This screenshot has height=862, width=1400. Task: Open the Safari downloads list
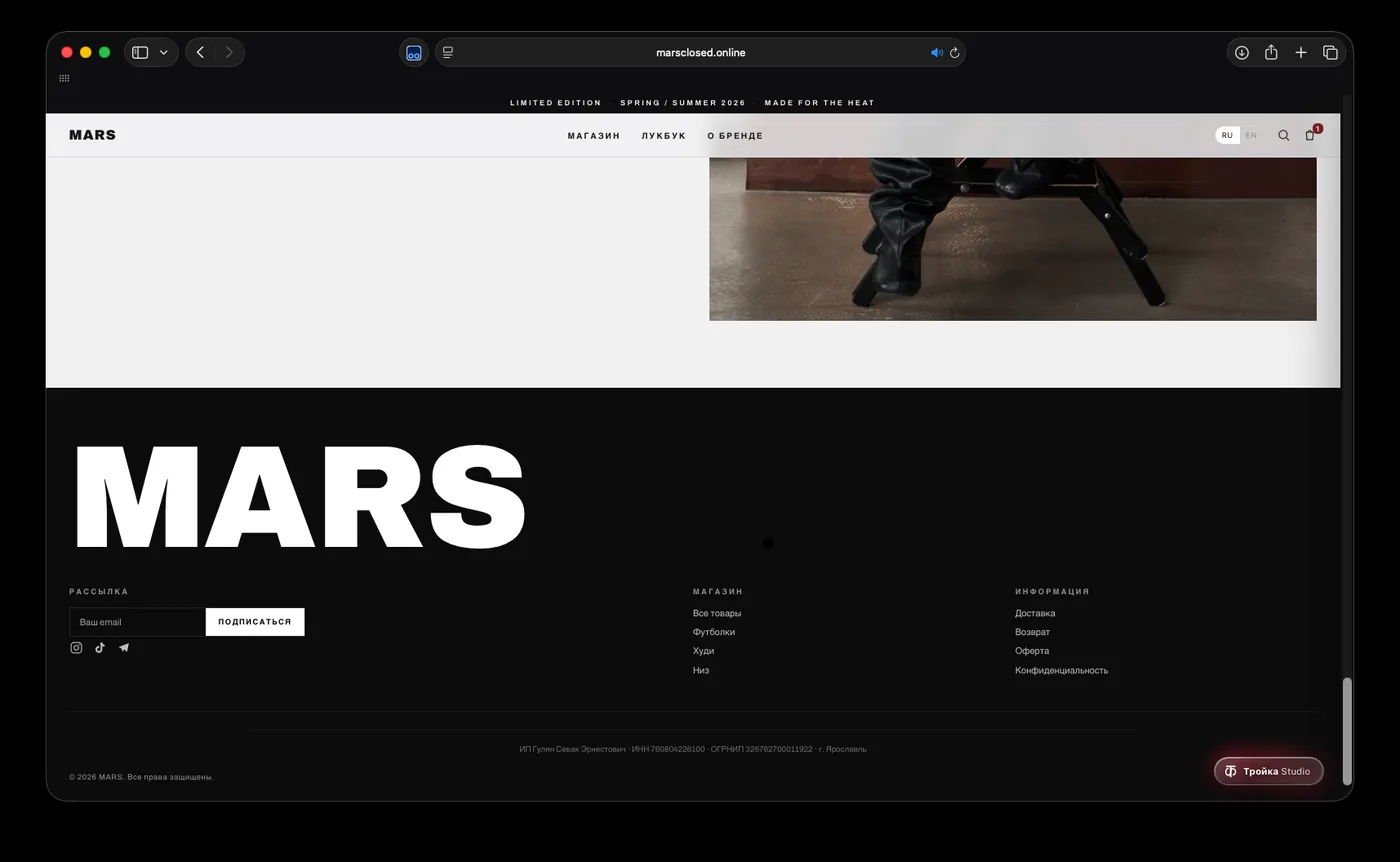click(x=1241, y=52)
